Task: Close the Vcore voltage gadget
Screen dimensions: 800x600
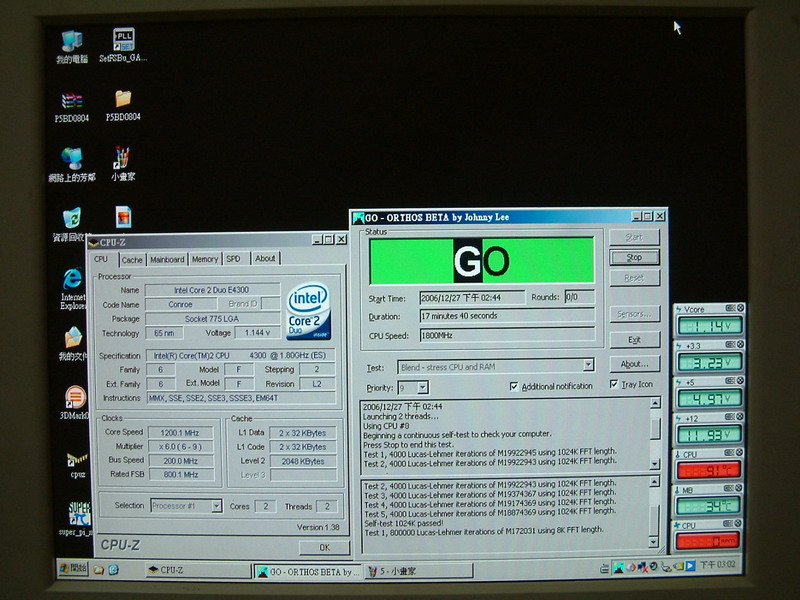Action: [740, 308]
